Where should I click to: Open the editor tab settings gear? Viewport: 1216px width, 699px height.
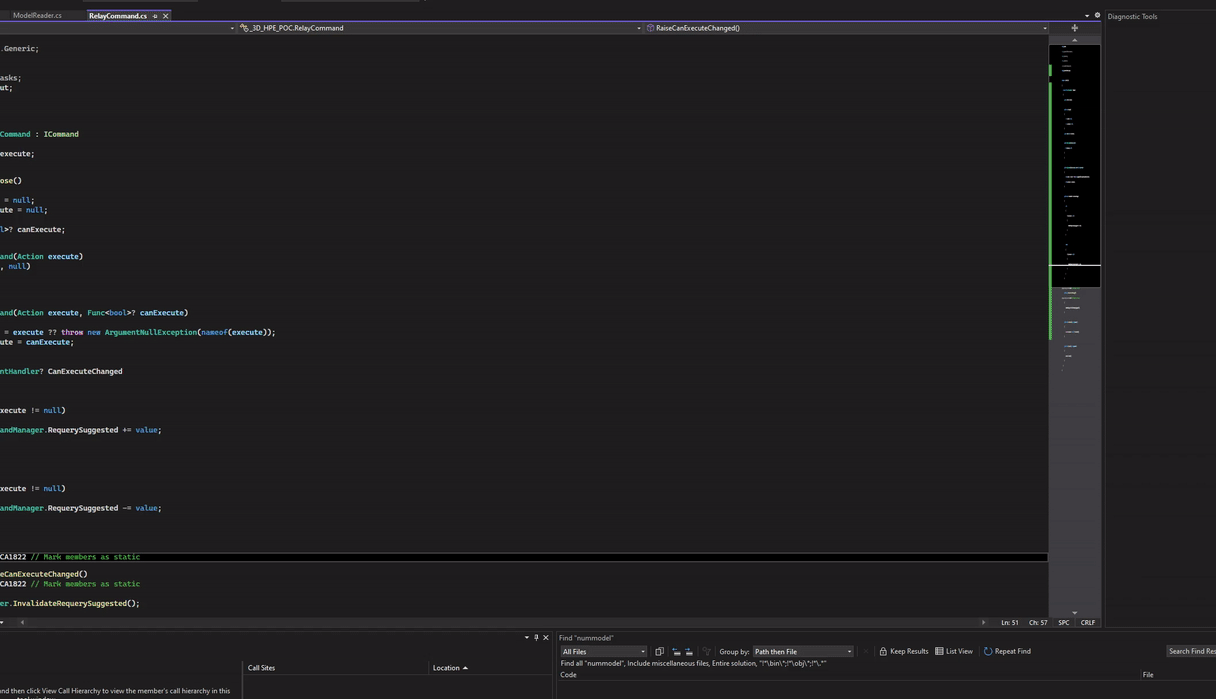coord(1097,15)
